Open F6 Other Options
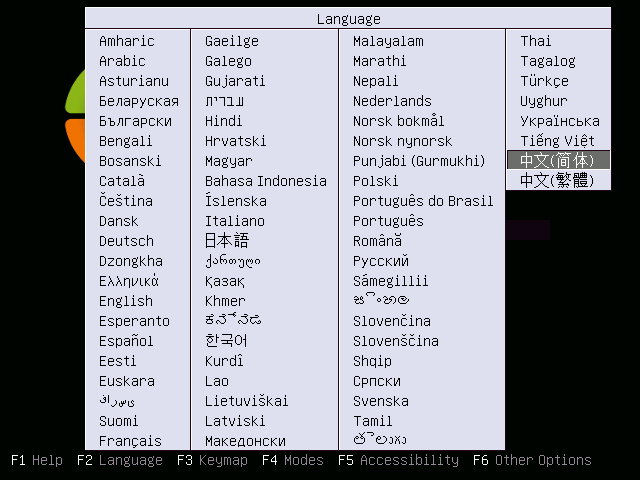The width and height of the screenshot is (640, 480). 532,460
